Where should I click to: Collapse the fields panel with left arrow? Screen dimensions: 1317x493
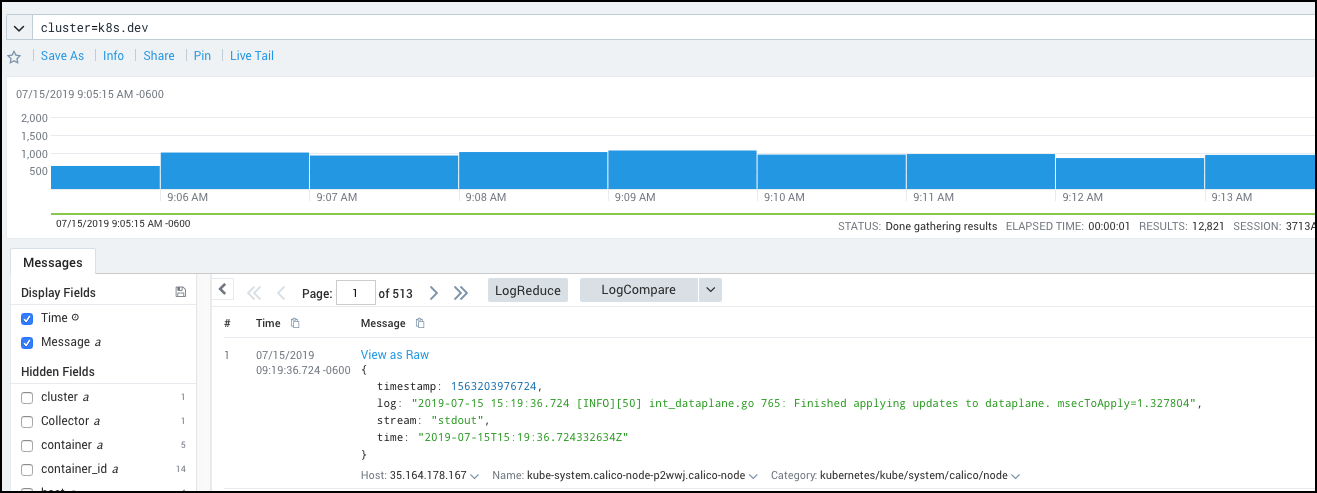tap(223, 290)
